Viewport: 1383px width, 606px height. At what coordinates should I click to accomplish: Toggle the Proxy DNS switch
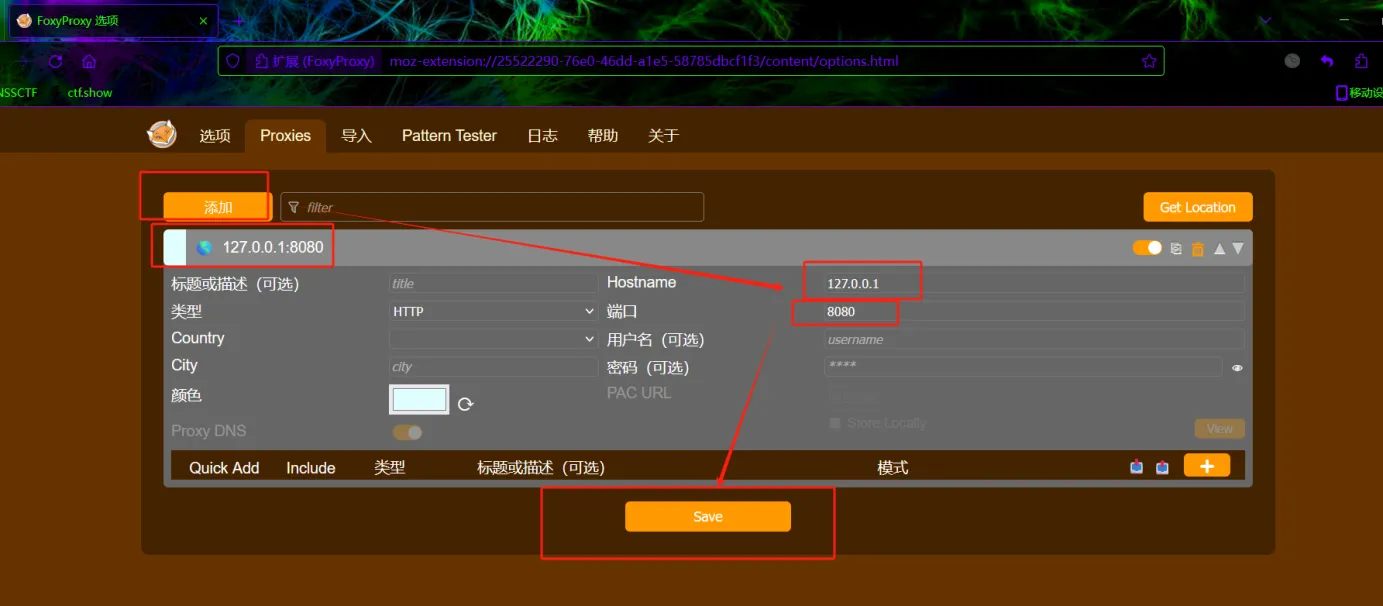click(407, 432)
